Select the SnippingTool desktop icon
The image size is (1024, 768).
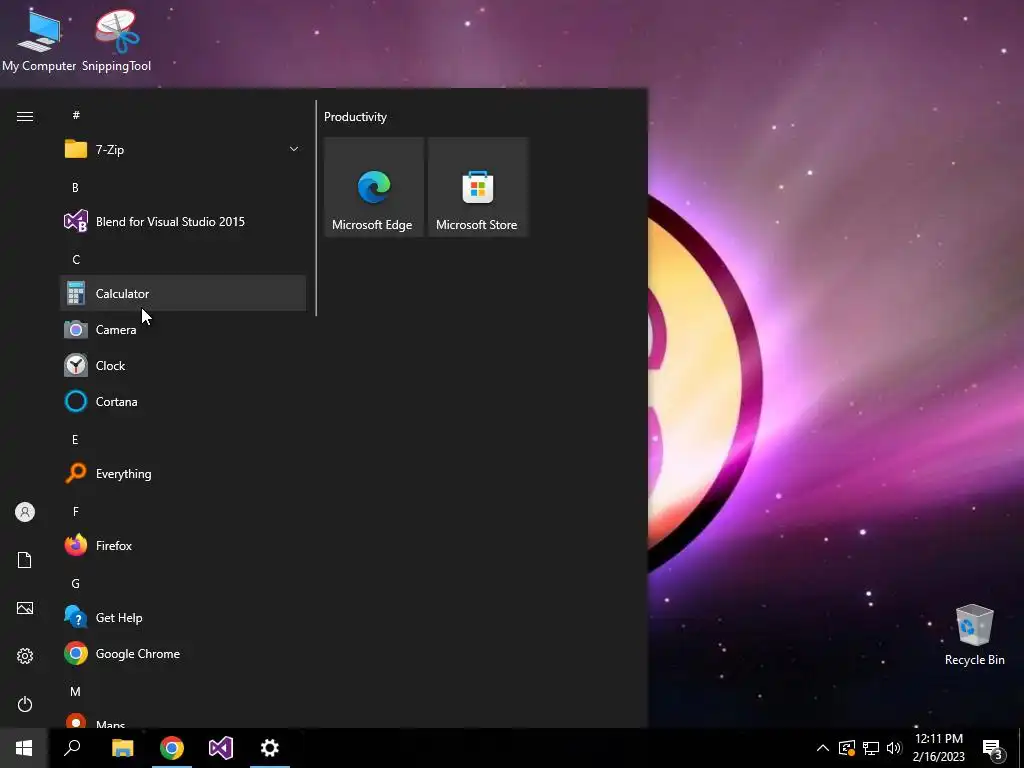116,40
